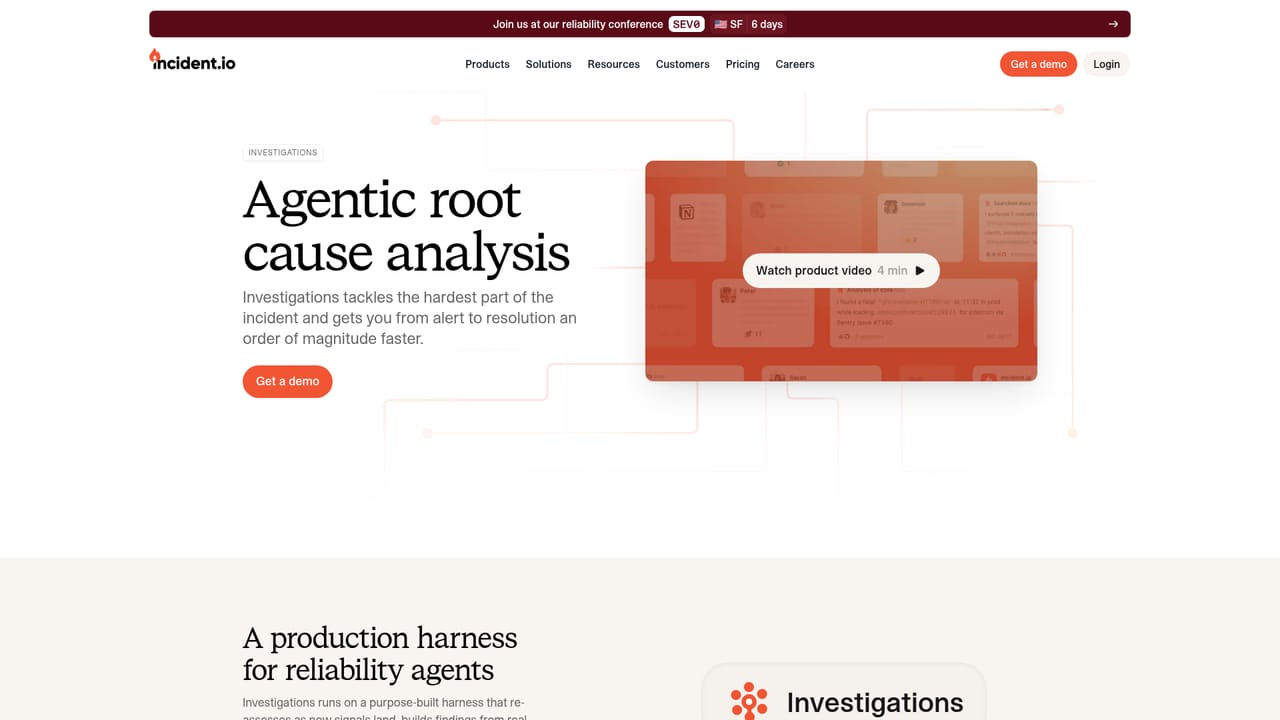The height and width of the screenshot is (720, 1280).
Task: Click the Watch product video button
Action: (841, 271)
